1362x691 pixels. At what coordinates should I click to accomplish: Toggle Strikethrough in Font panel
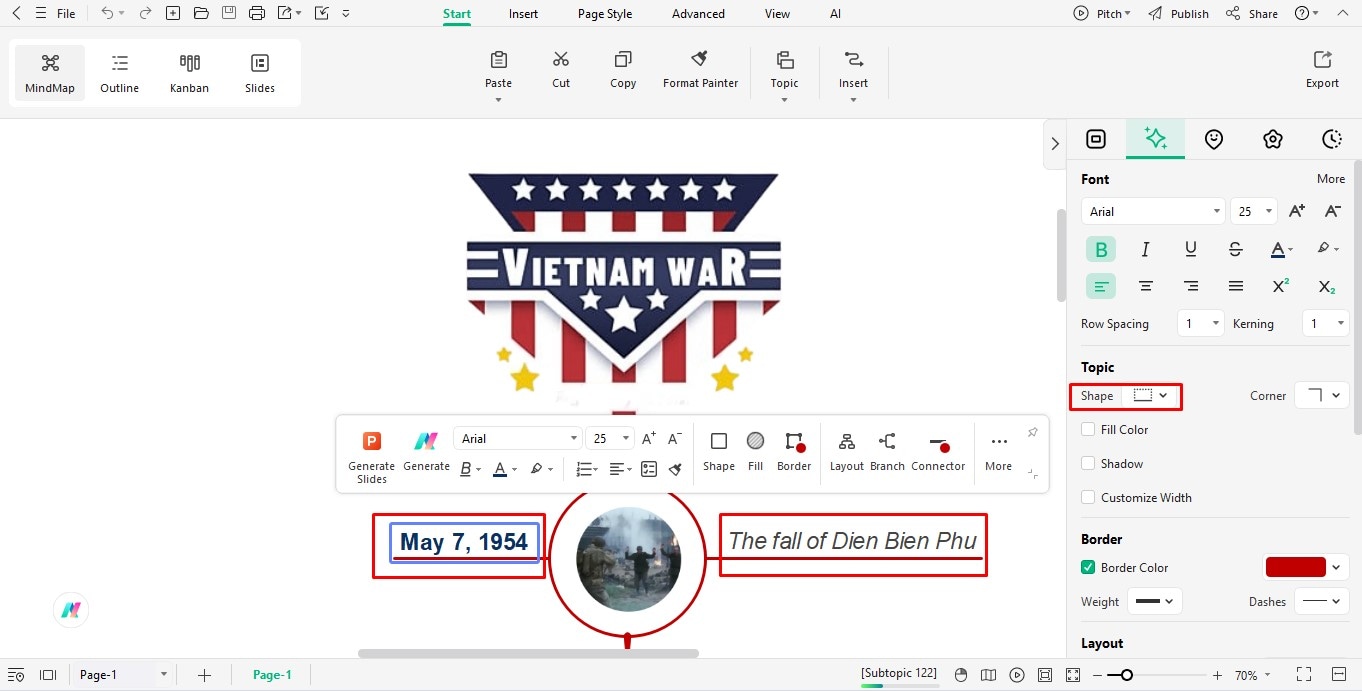coord(1236,249)
